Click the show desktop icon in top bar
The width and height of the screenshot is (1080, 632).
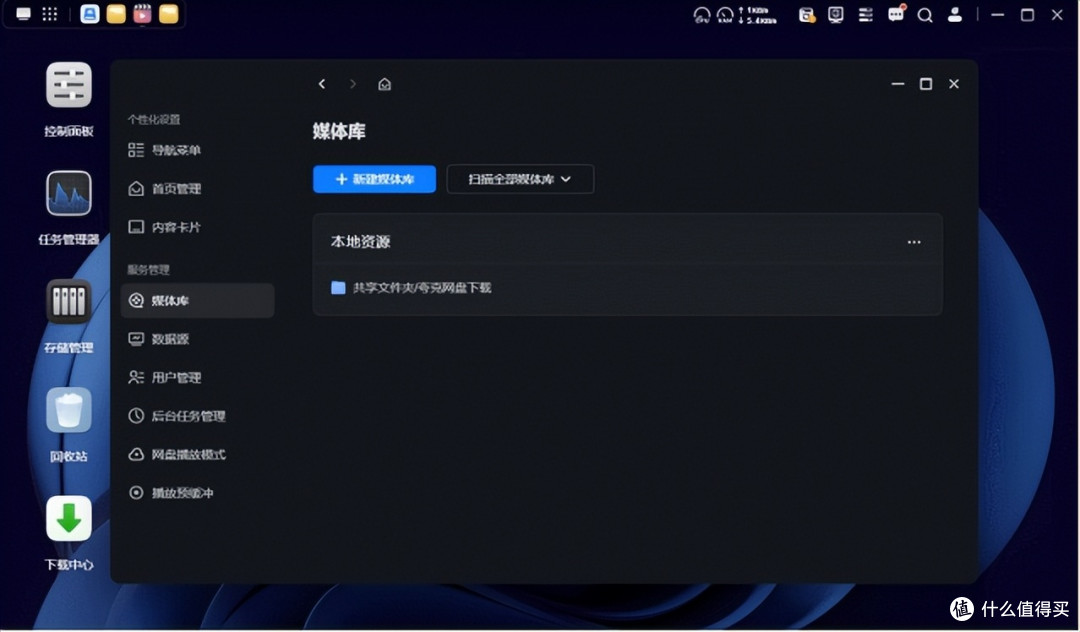[23, 14]
